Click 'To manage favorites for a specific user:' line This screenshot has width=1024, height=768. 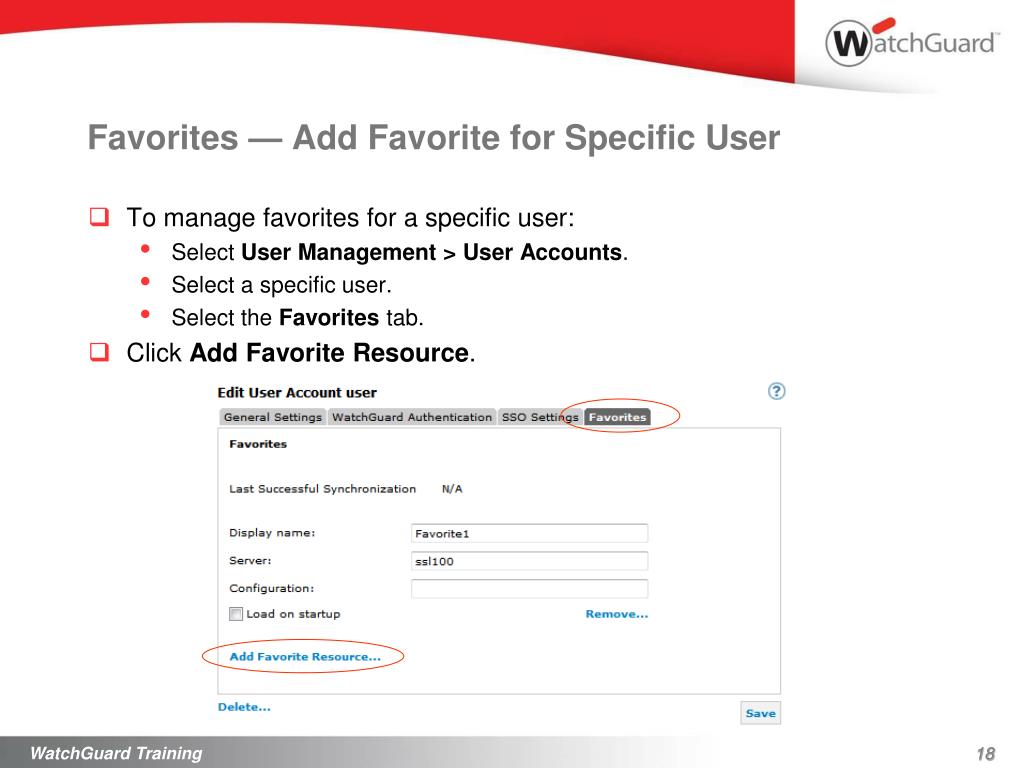tap(350, 217)
